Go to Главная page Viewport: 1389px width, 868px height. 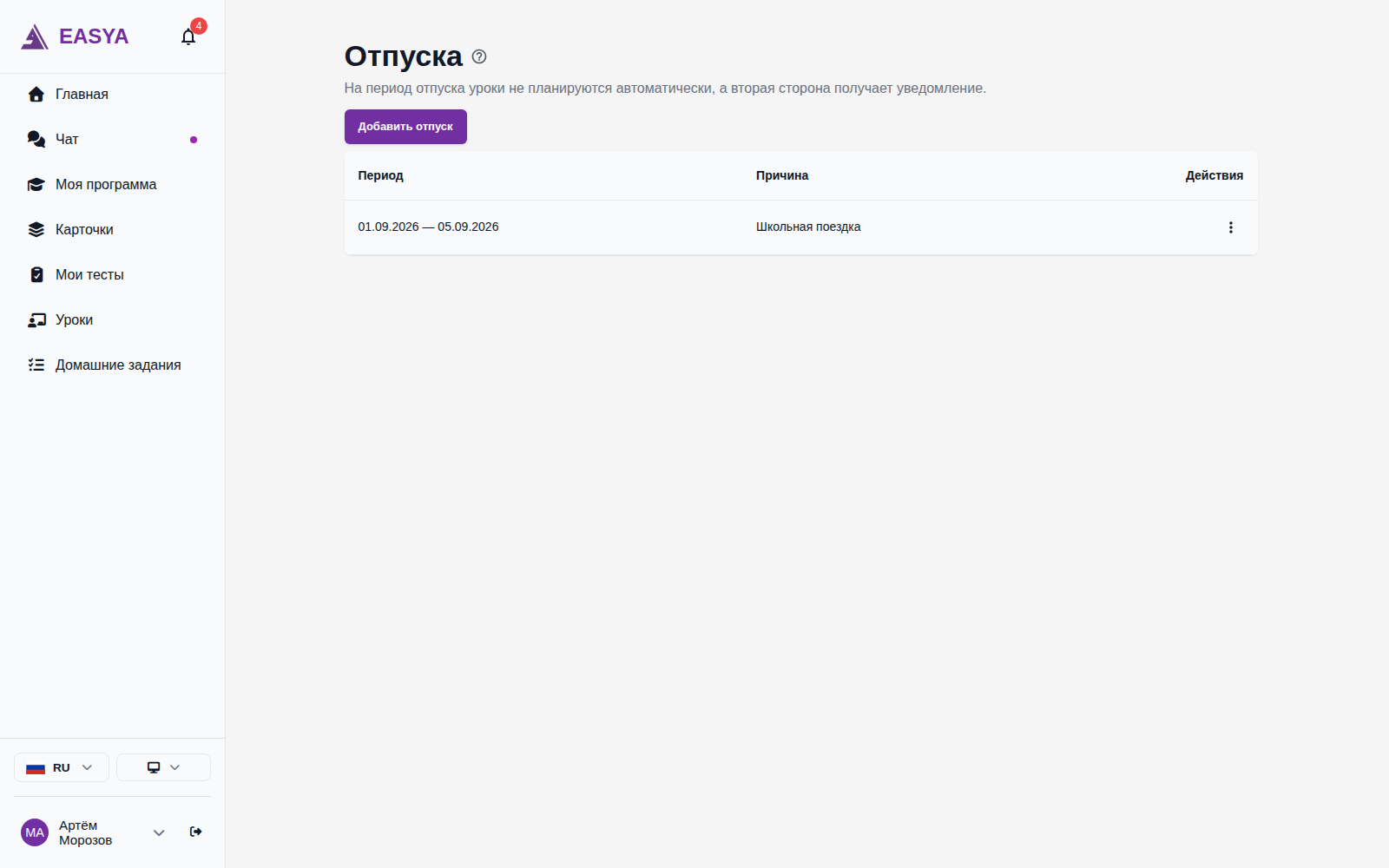tap(113, 94)
